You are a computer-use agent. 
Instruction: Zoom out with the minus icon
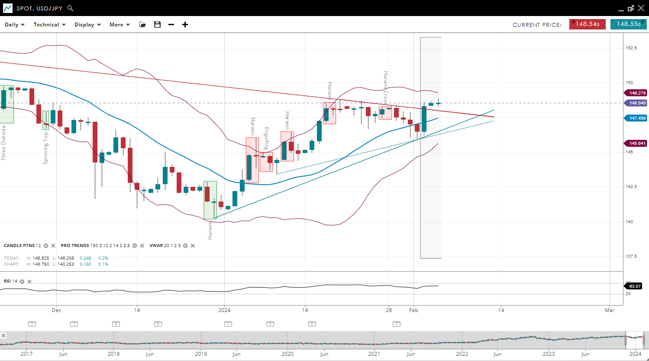(171, 25)
